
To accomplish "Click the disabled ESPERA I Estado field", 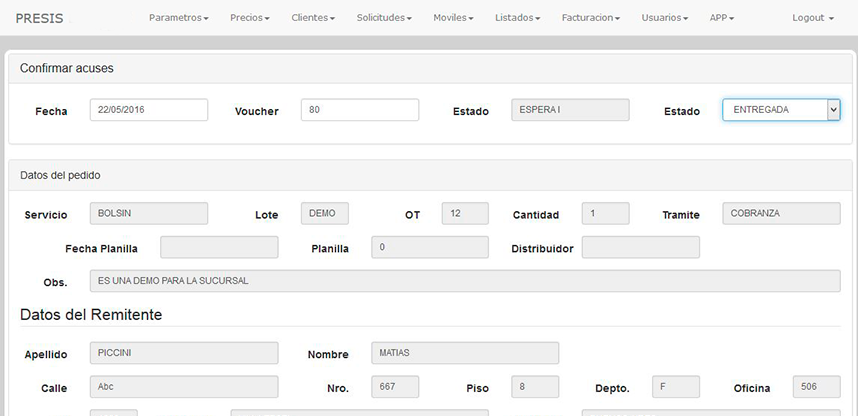I will pyautogui.click(x=570, y=110).
